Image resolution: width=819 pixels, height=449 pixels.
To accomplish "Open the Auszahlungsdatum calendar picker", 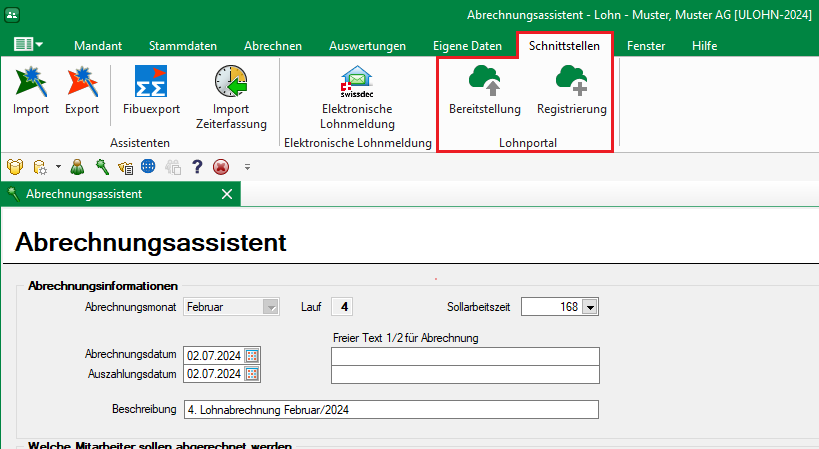I will 252,374.
